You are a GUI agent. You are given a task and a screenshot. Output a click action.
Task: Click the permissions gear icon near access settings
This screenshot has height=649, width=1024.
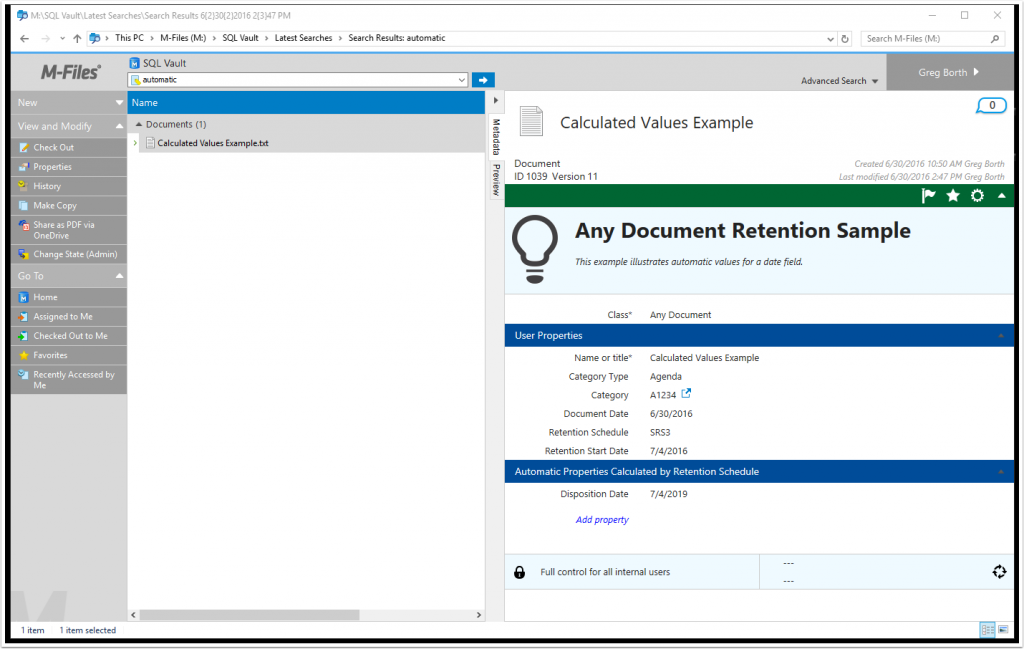pyautogui.click(x=999, y=571)
